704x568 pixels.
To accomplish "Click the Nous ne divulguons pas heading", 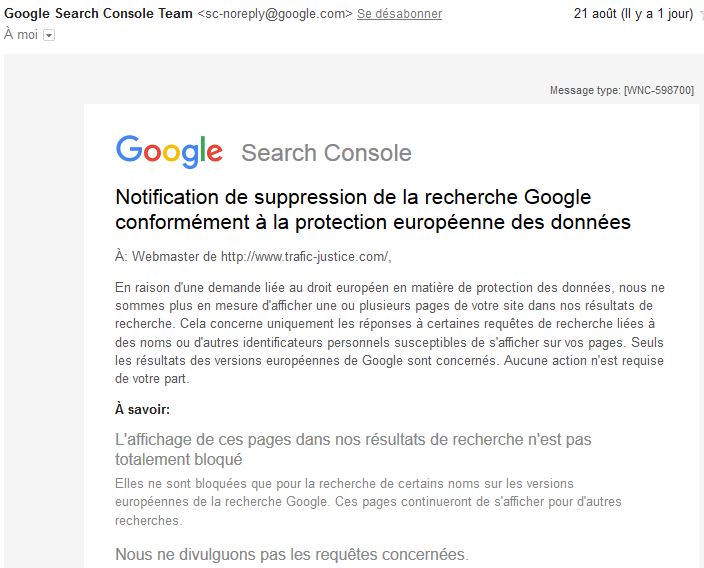I will click(291, 554).
